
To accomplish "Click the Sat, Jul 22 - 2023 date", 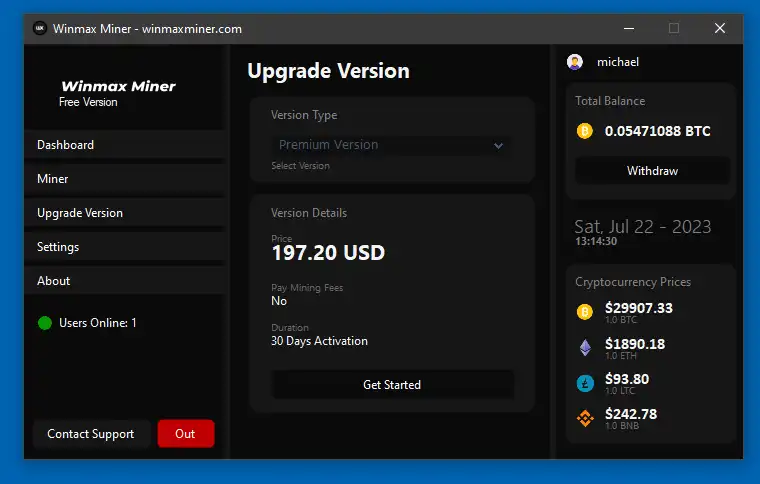I will [x=643, y=227].
